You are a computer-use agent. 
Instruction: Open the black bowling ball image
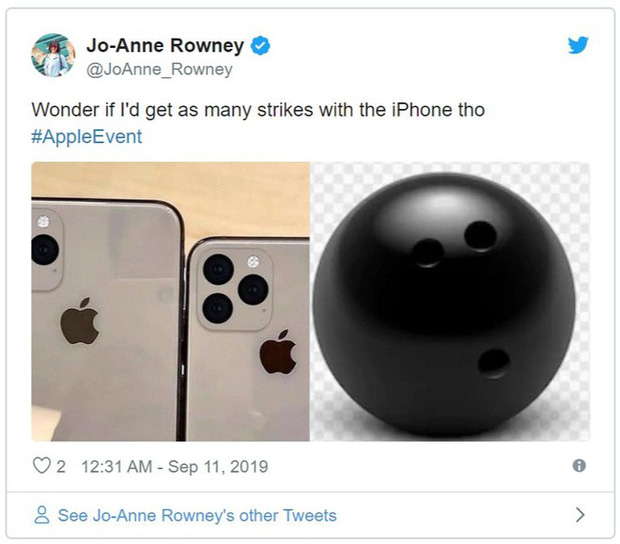coord(450,301)
